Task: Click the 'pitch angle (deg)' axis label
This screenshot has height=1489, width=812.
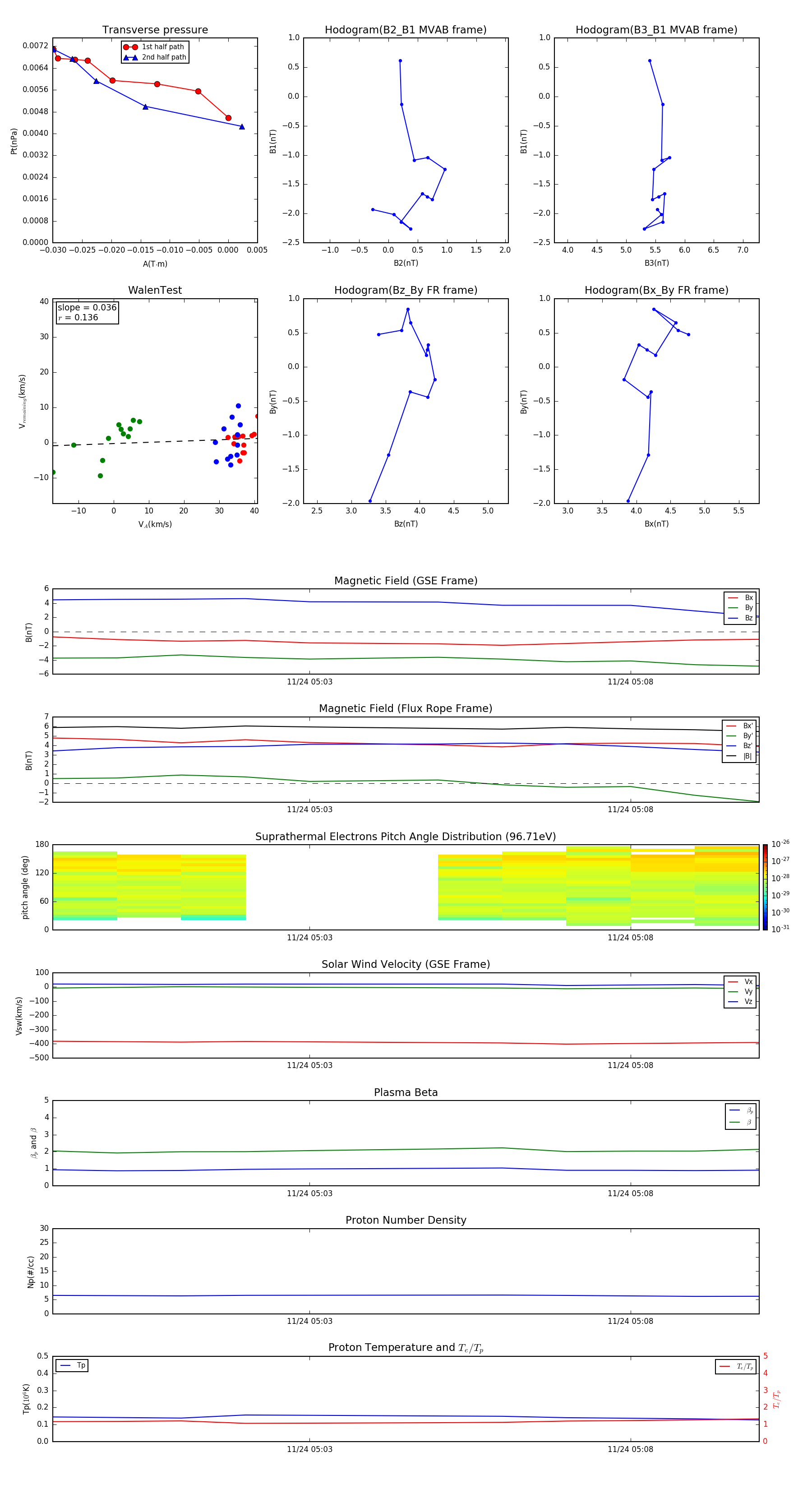Action: pos(25,887)
